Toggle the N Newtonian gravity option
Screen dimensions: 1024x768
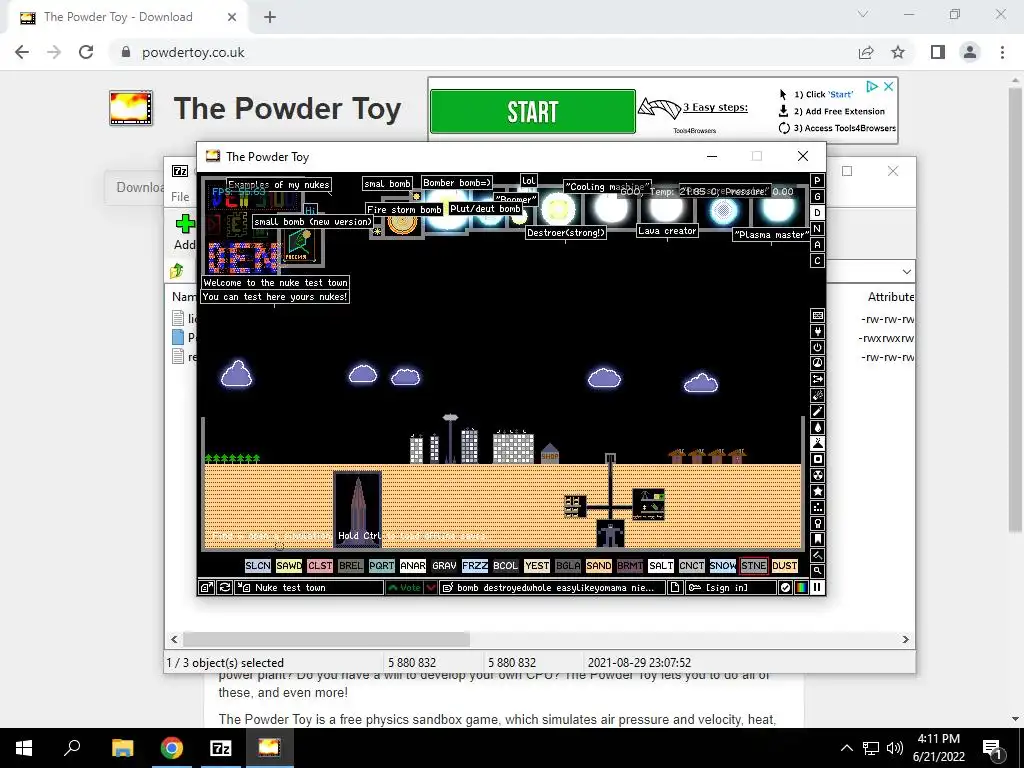tap(817, 229)
